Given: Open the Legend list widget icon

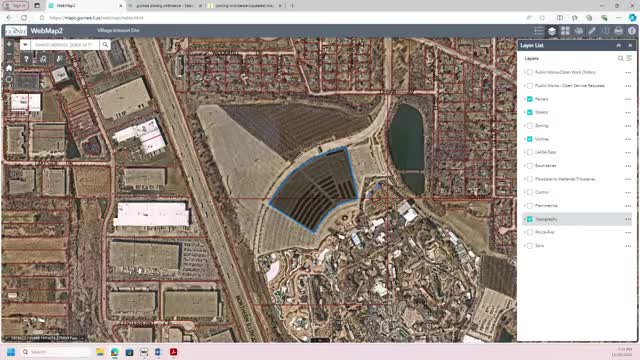Looking at the screenshot, I should click(x=538, y=31).
